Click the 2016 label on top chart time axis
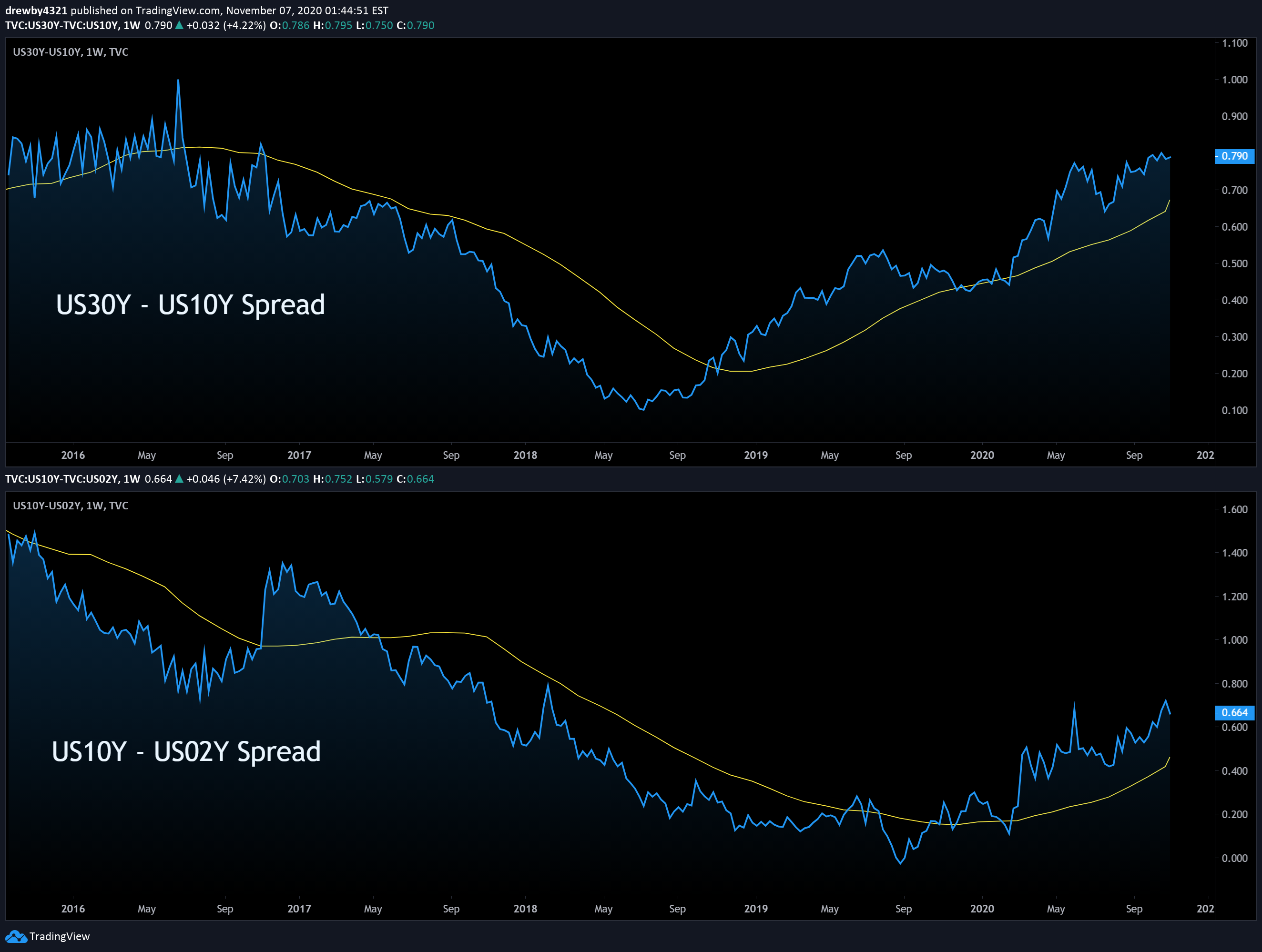The height and width of the screenshot is (952, 1262). coord(72,455)
